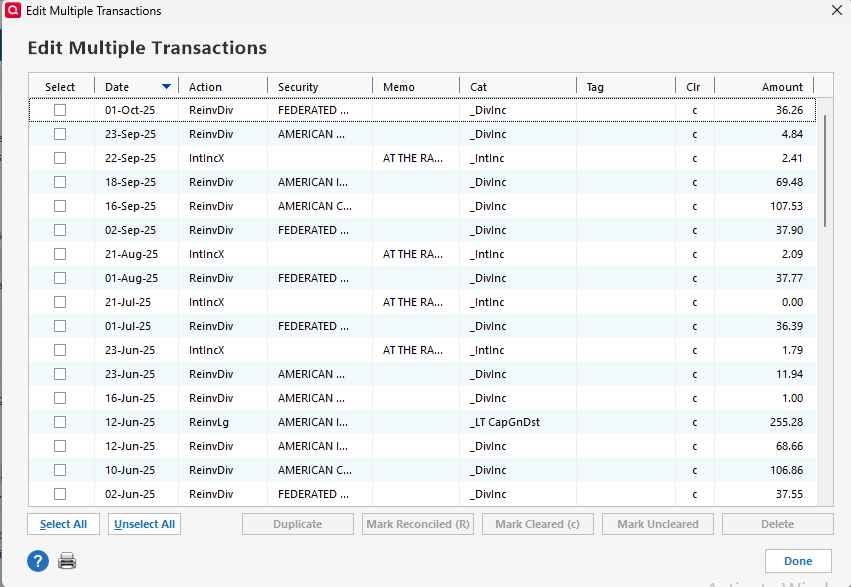Click AT THE RA... memo on 22-Sep-25 row
The image size is (851, 587).
pos(412,158)
